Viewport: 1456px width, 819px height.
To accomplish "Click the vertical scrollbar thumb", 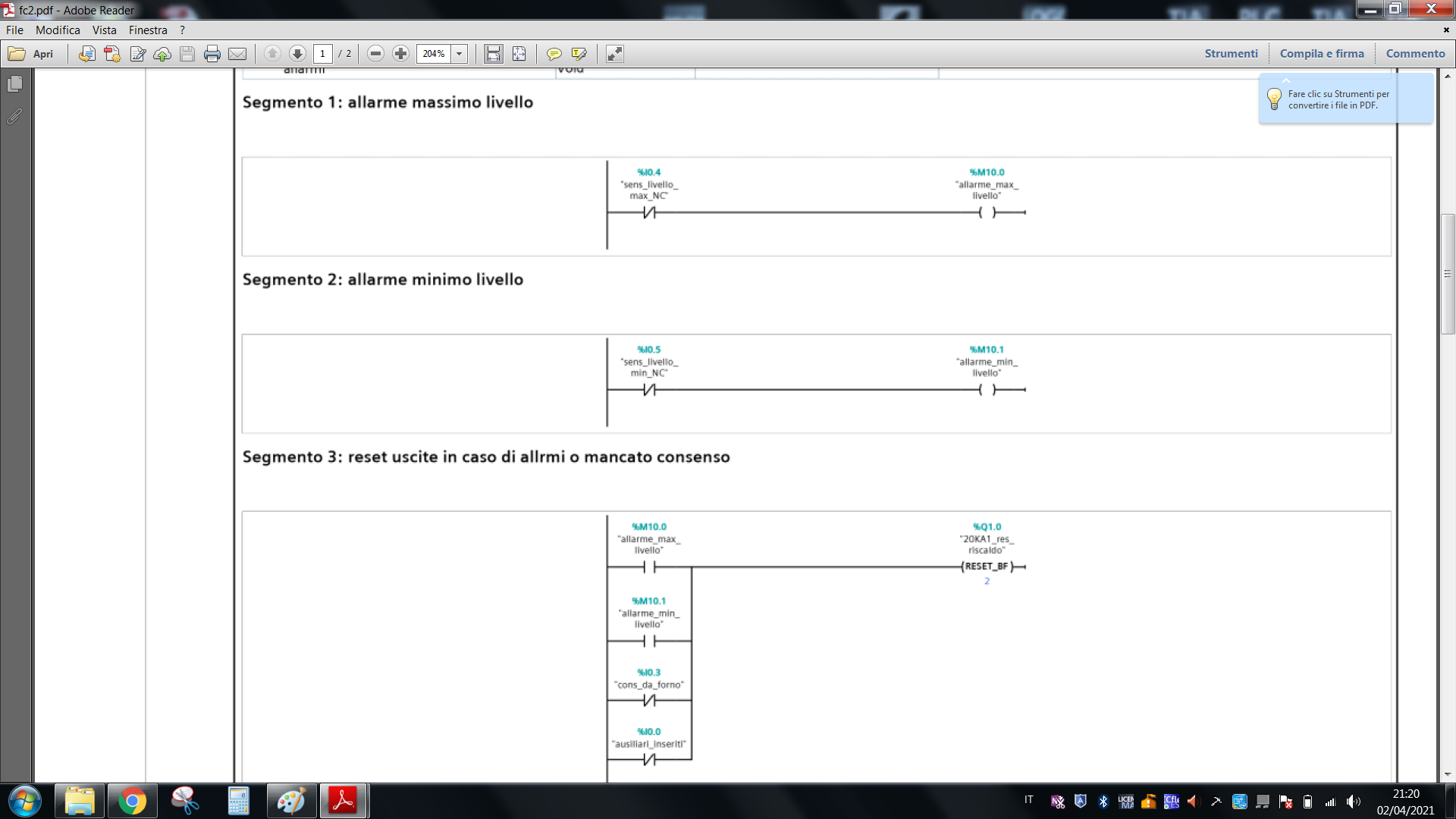I will (x=1448, y=274).
